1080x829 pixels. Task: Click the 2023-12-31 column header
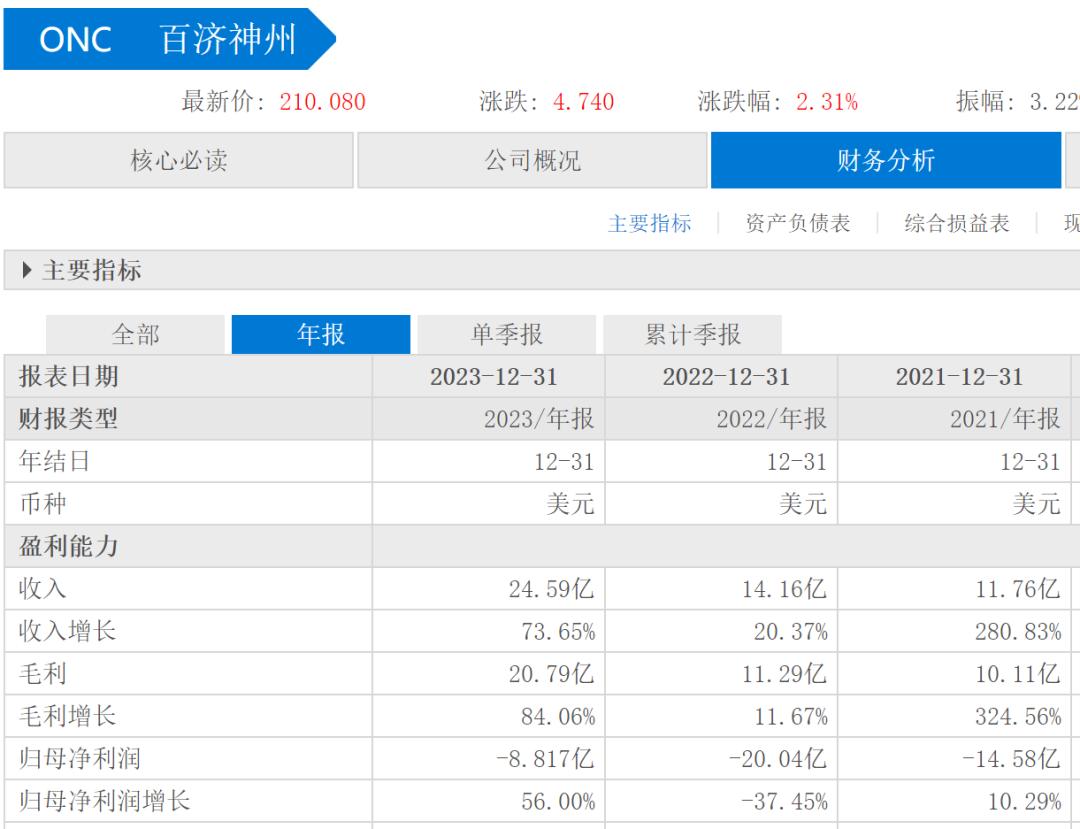493,377
